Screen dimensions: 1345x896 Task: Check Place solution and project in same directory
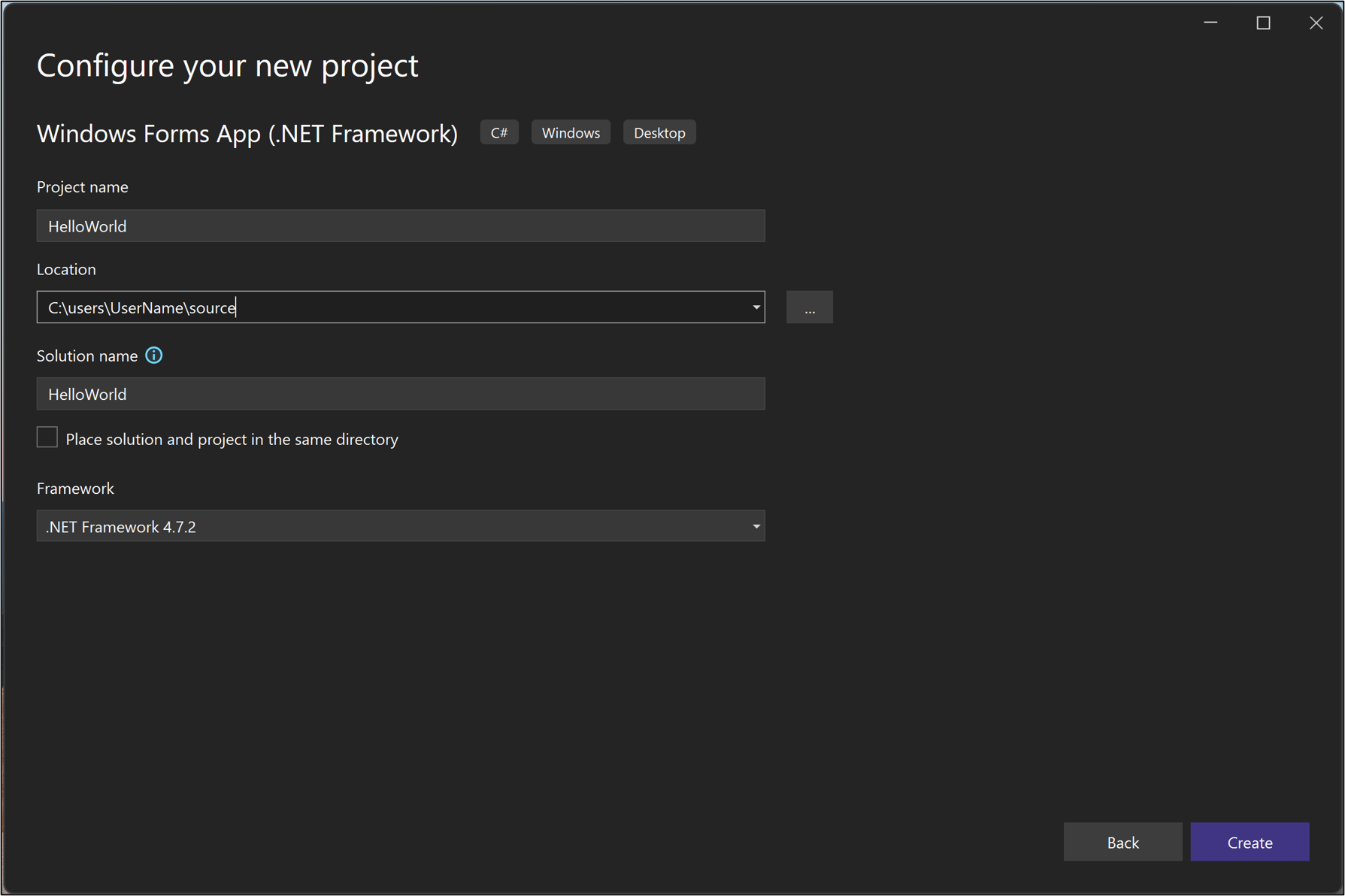click(x=47, y=437)
